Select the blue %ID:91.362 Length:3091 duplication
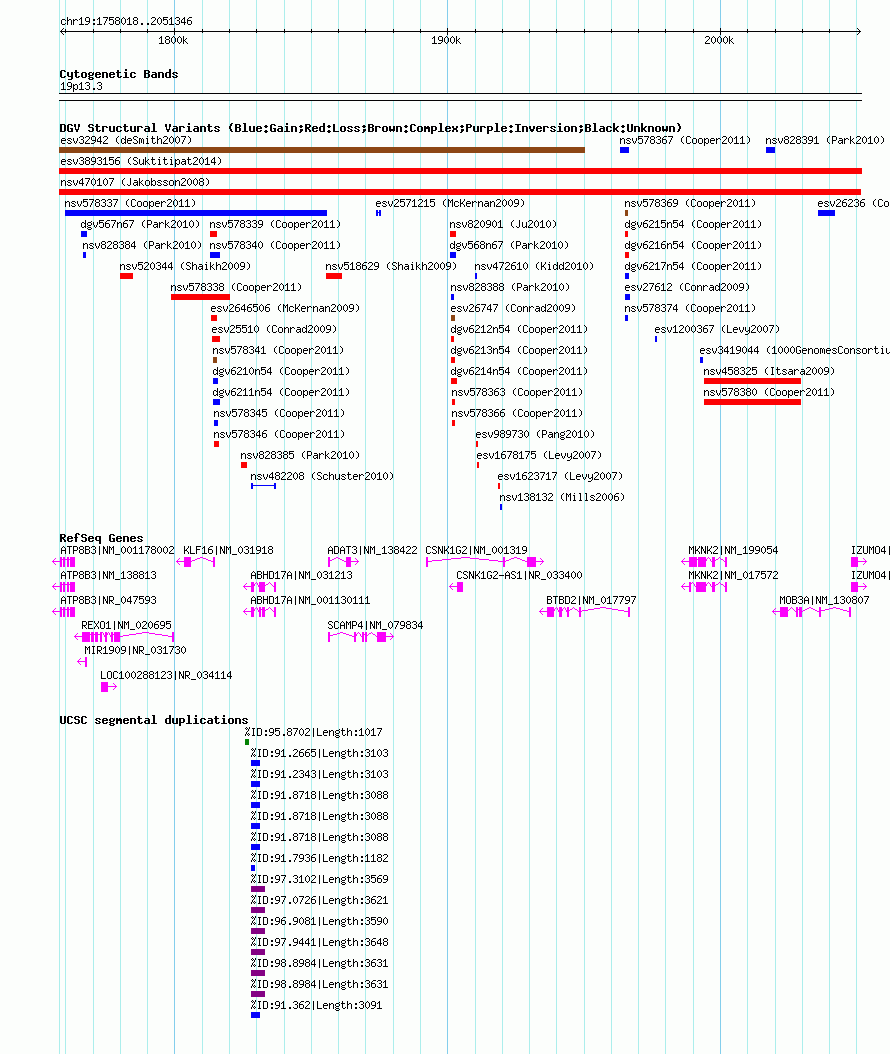 [x=255, y=1015]
